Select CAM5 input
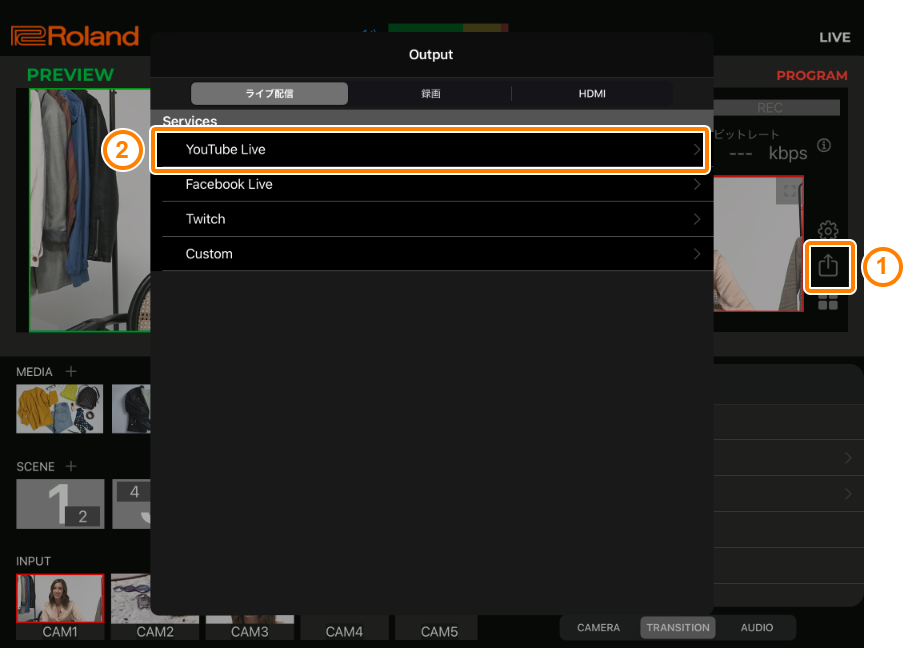 (x=437, y=628)
